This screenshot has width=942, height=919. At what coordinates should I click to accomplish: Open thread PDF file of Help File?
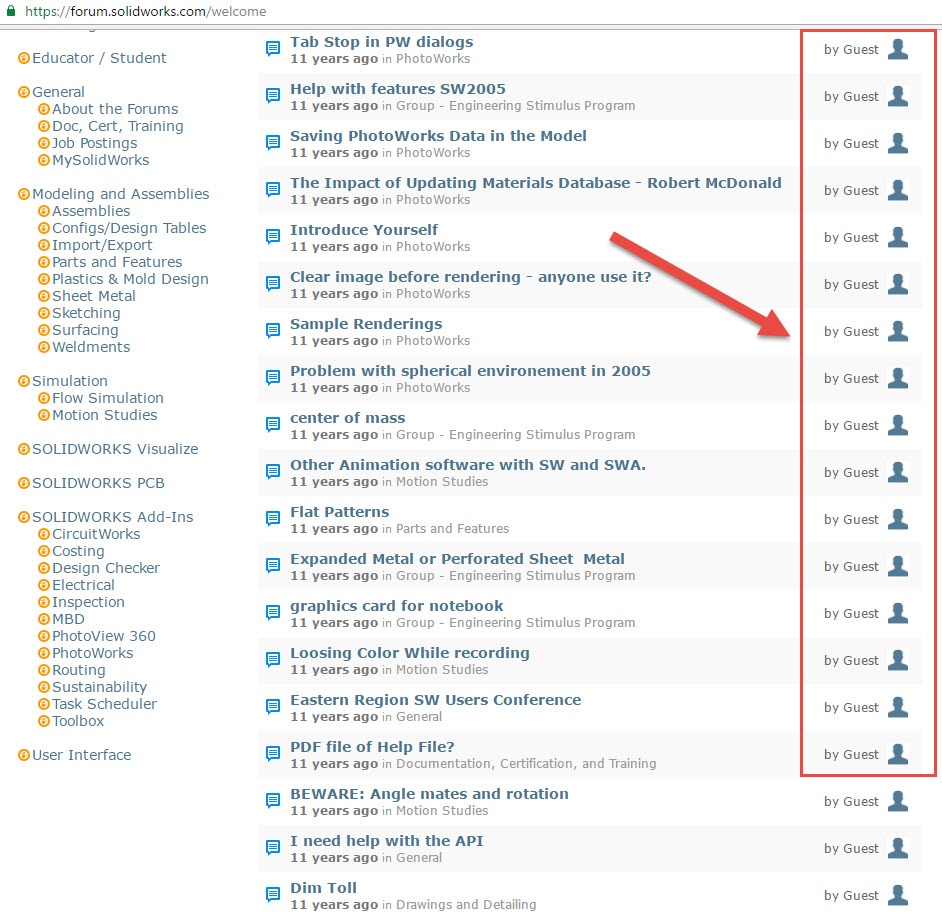point(372,747)
